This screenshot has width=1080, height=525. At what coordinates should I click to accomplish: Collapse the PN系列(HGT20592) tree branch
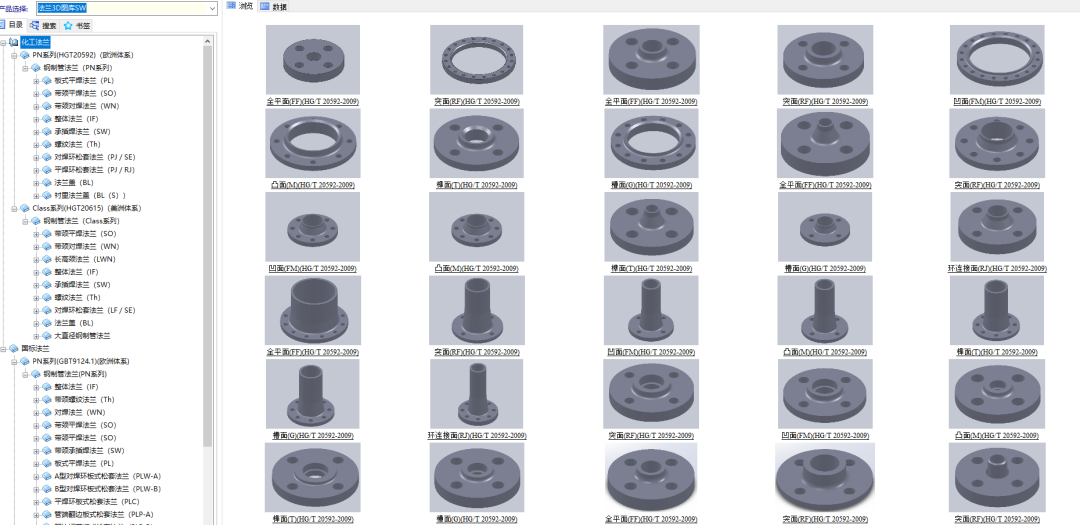point(14,55)
